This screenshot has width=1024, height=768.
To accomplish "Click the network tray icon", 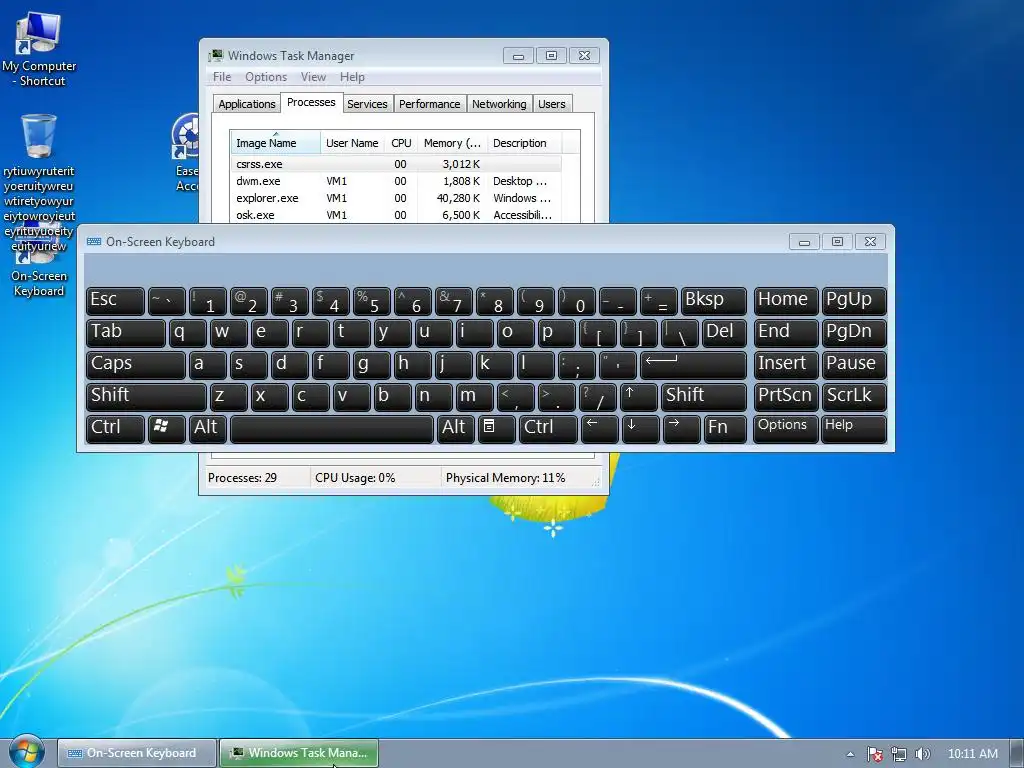I will [899, 754].
